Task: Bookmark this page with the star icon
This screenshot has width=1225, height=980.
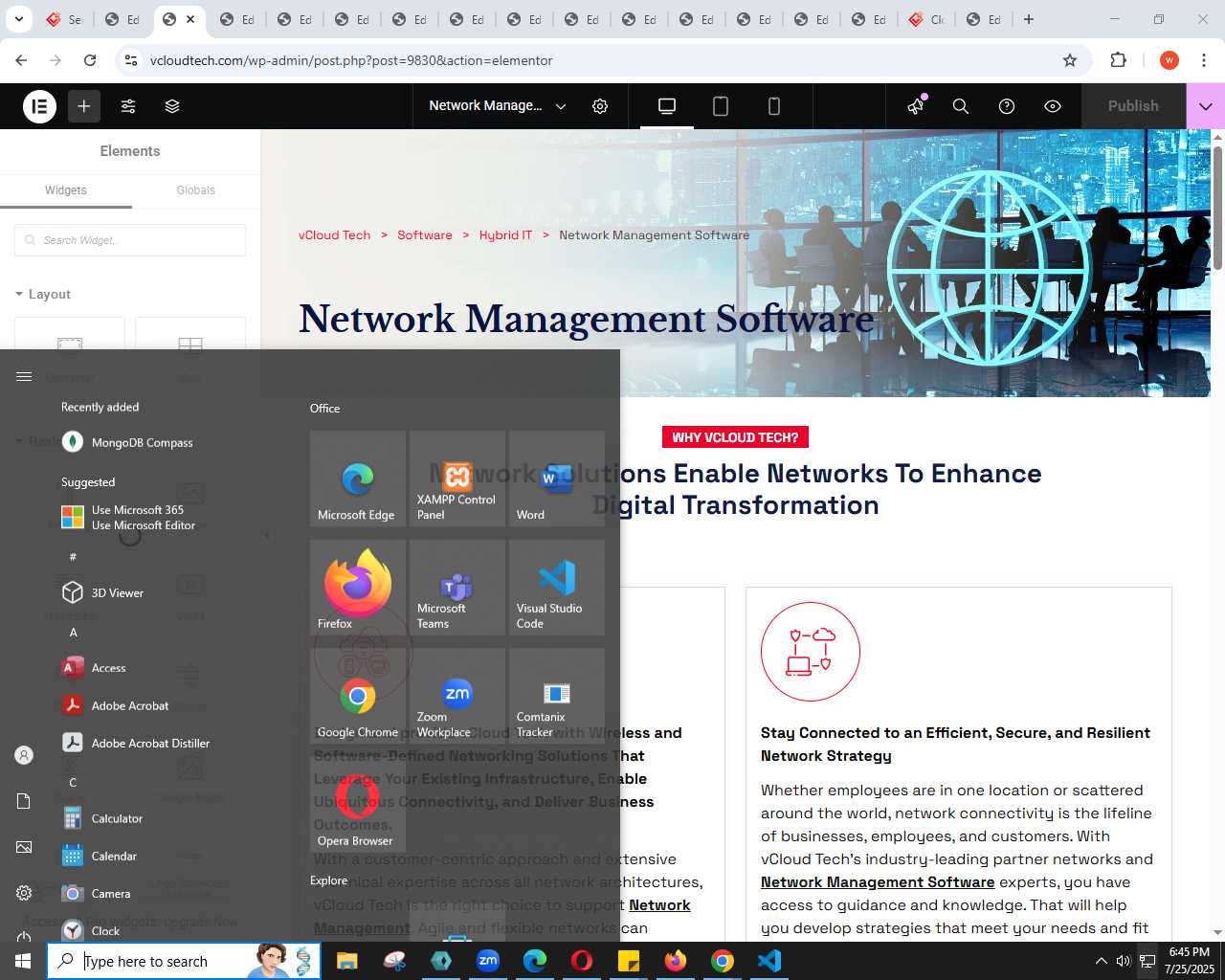Action: (x=1070, y=60)
